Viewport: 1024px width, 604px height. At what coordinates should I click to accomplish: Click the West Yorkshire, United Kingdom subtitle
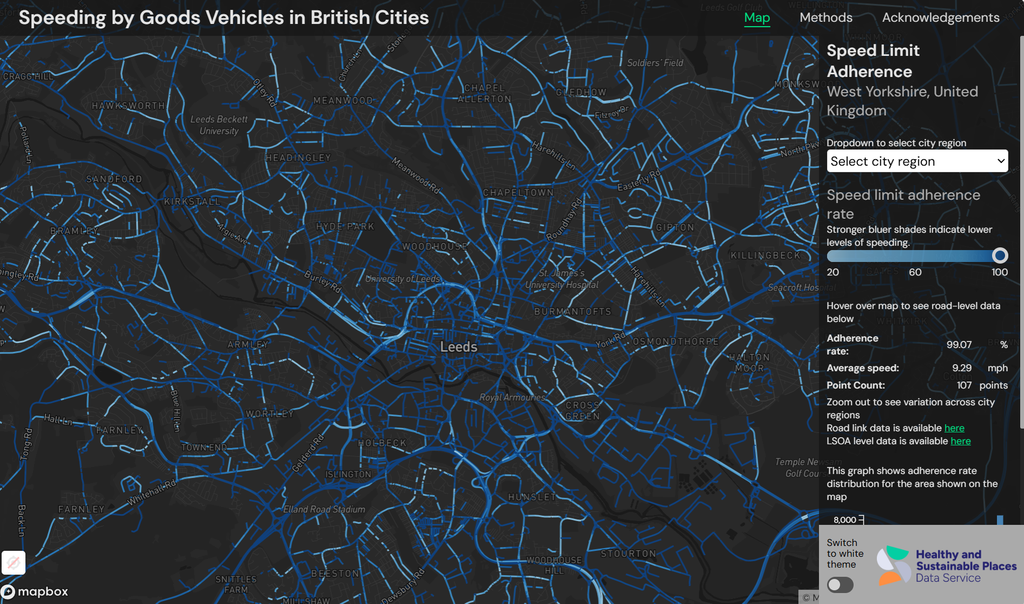click(903, 101)
